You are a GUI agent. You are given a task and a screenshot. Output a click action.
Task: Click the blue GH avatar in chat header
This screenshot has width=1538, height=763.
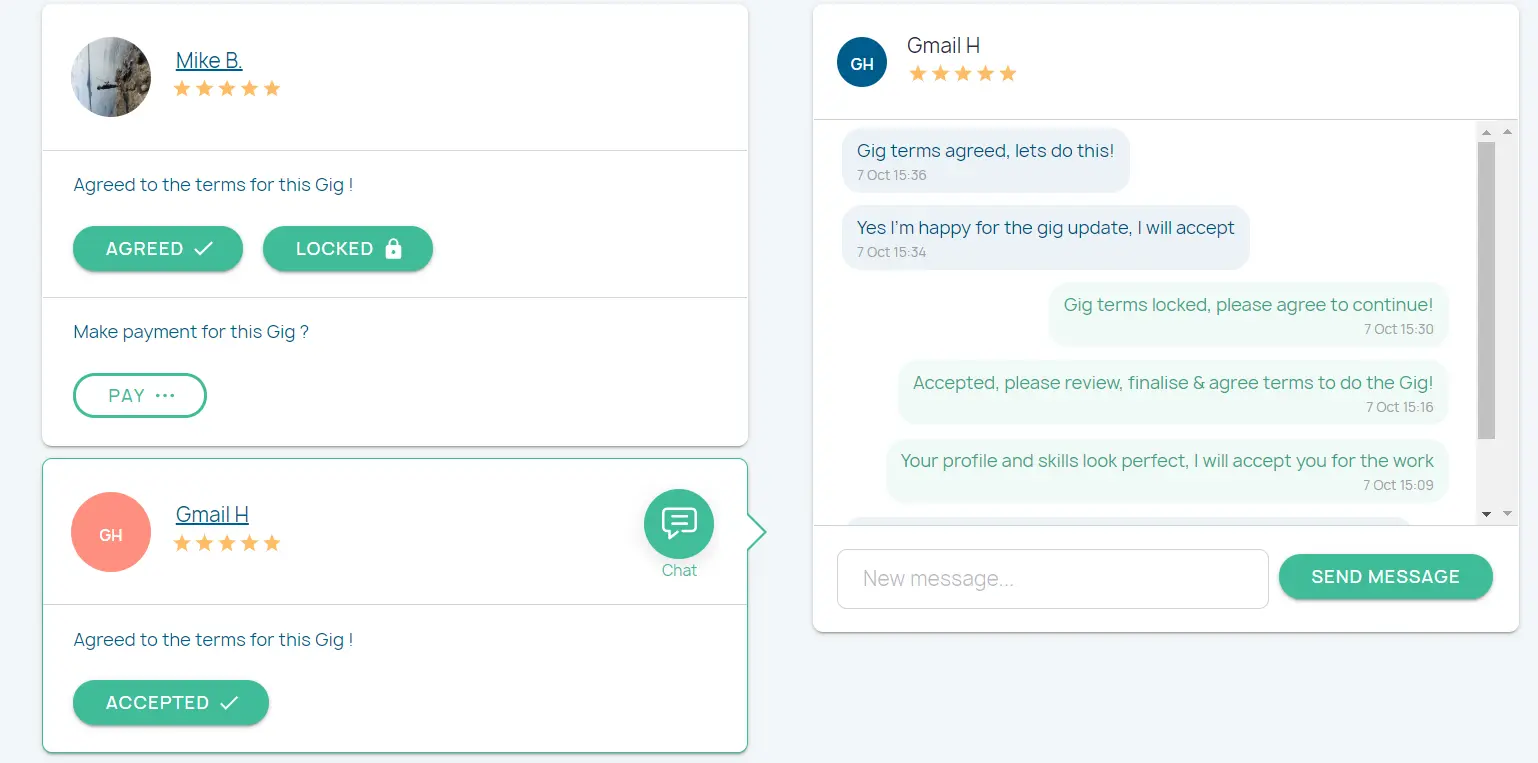pos(862,63)
